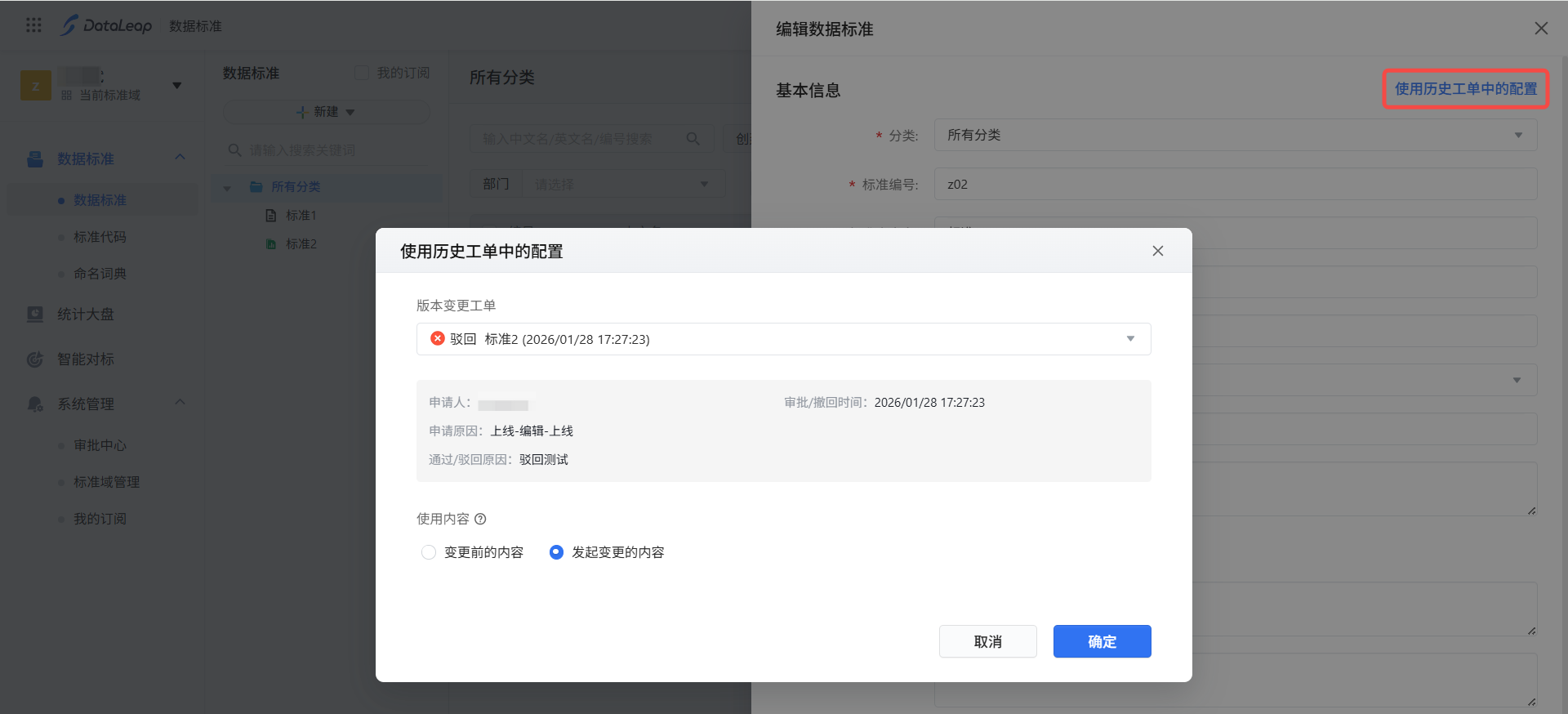Click the help icon beside 使用内容
The height and width of the screenshot is (714, 1568).
[480, 519]
